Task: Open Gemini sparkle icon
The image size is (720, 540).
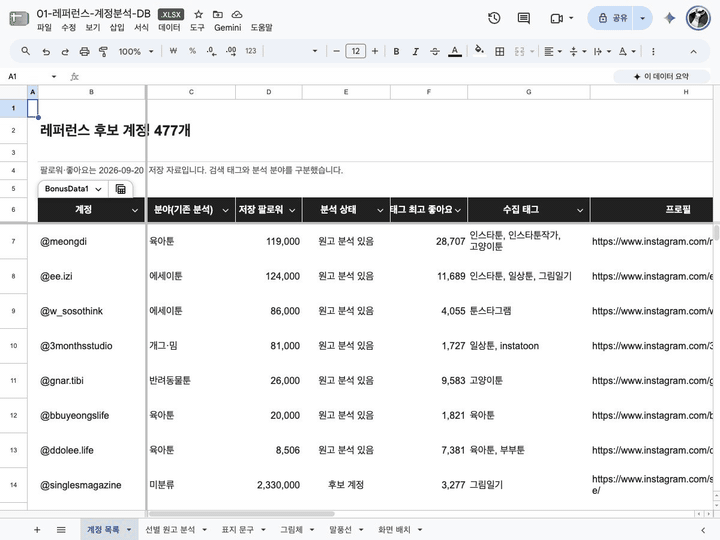Action: point(669,18)
